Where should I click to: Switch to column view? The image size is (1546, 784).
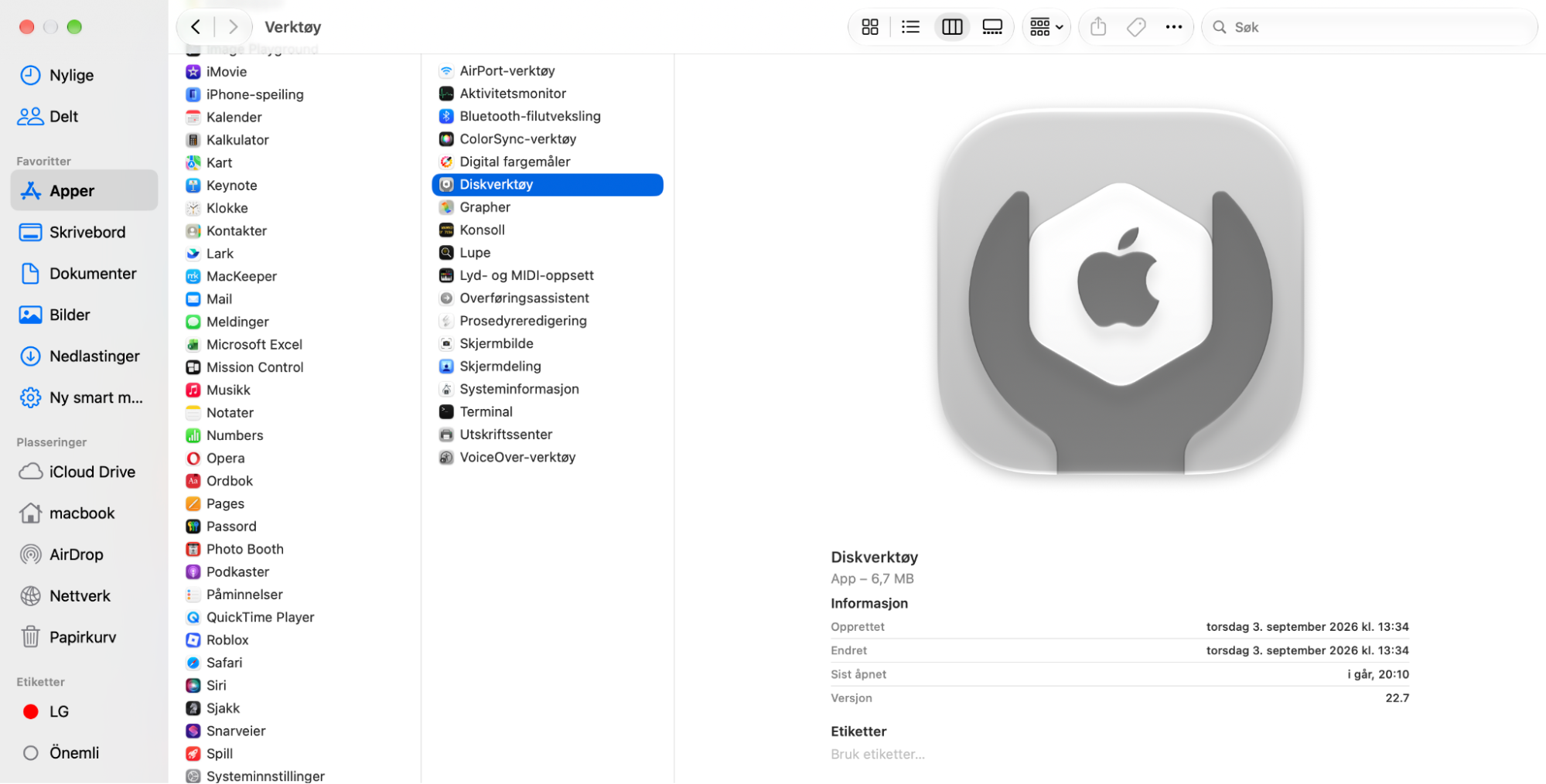tap(952, 27)
